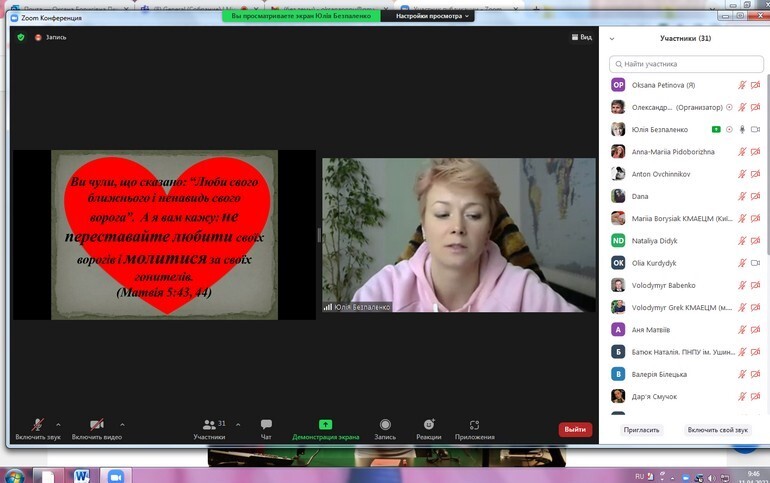Open Настройки просмотра dropdown
The width and height of the screenshot is (770, 483).
point(432,16)
